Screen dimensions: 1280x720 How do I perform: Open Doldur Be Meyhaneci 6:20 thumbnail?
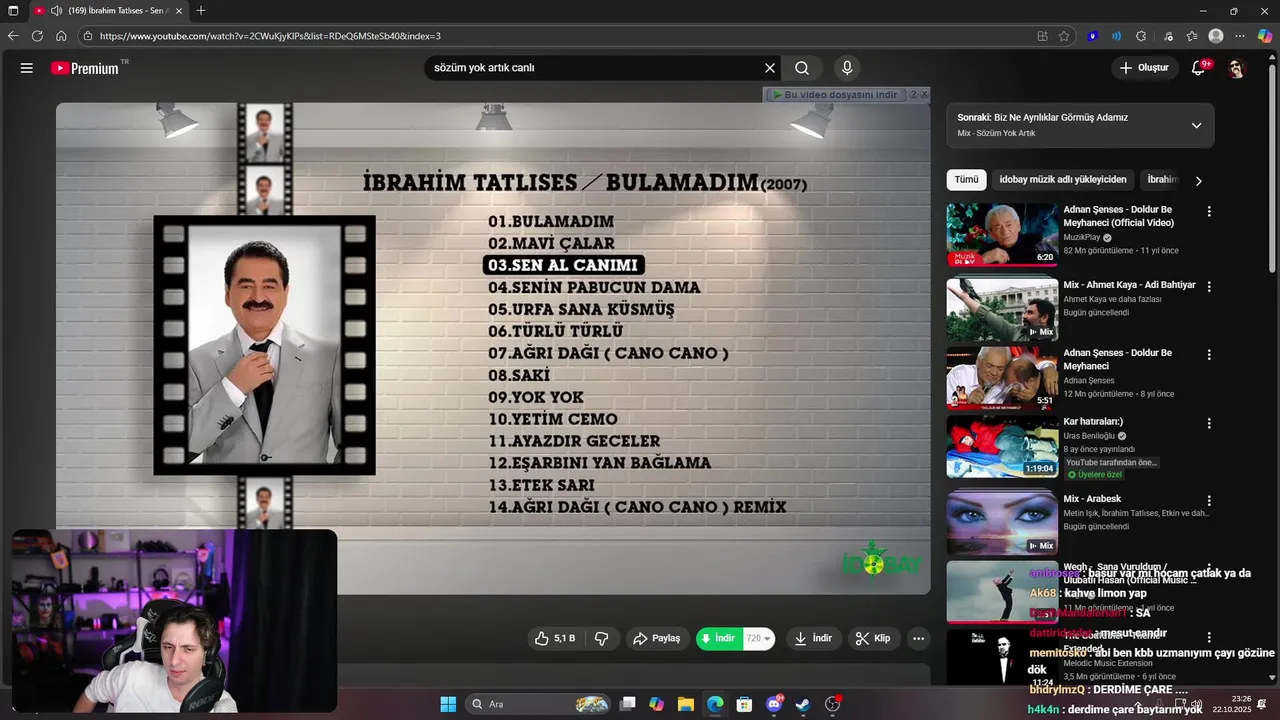tap(1002, 234)
